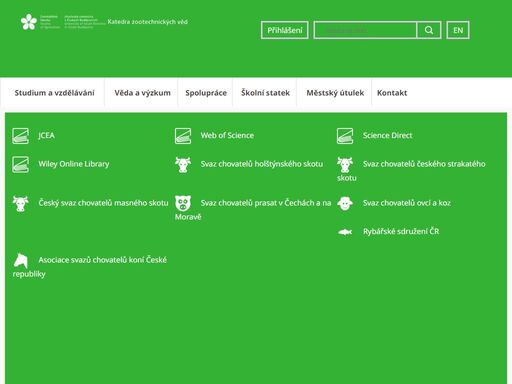The image size is (512, 384).
Task: Click the university flower logo
Action: (29, 22)
